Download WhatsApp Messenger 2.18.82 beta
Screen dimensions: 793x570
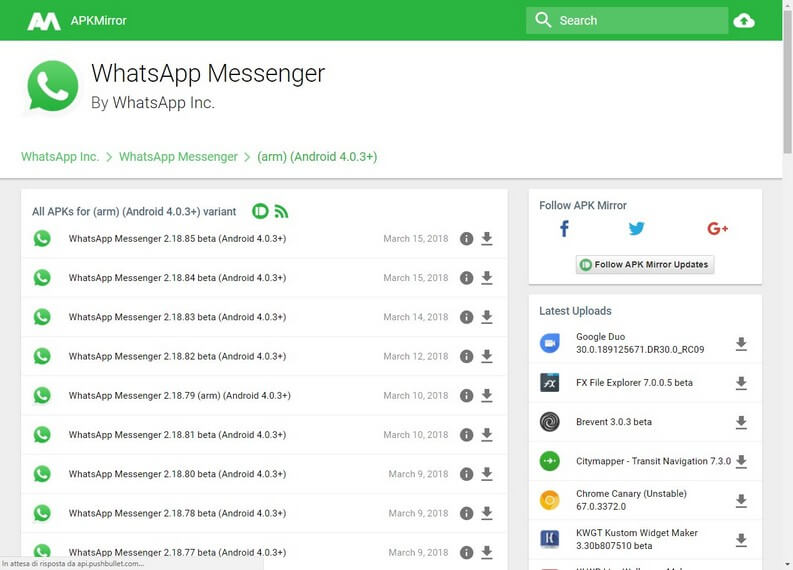point(487,357)
